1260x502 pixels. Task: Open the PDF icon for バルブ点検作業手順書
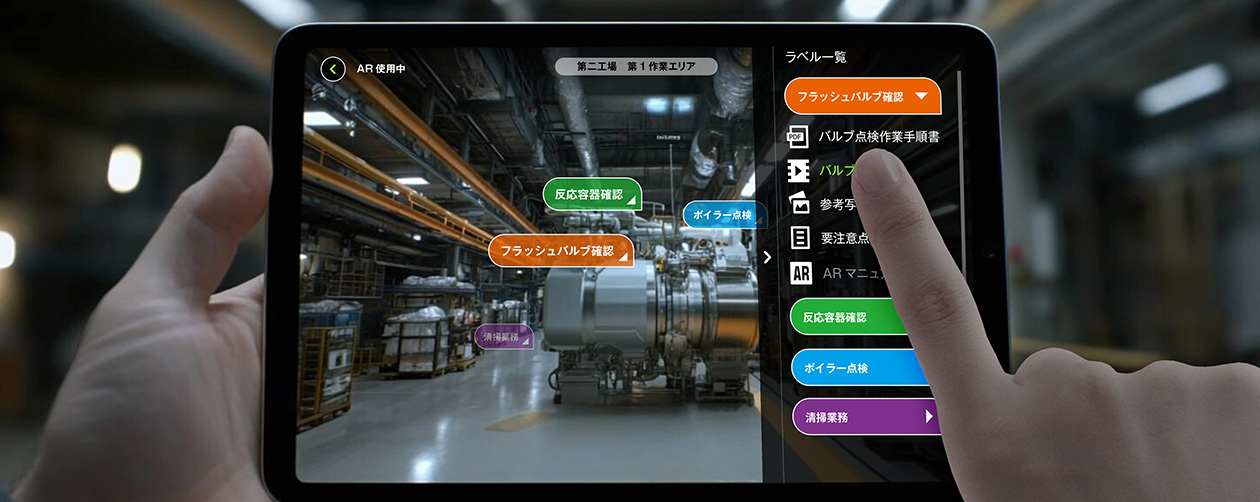[x=798, y=136]
